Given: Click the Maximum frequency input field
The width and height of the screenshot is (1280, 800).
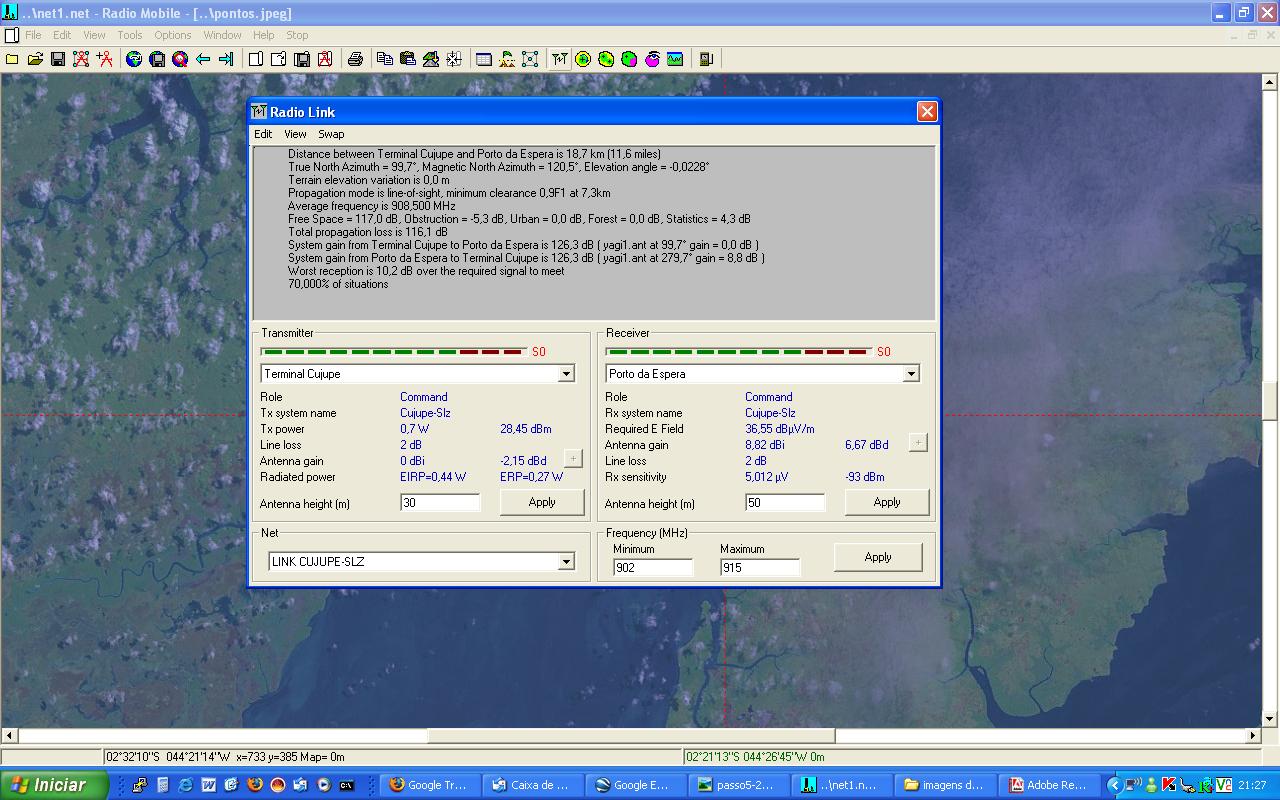Looking at the screenshot, I should pyautogui.click(x=759, y=568).
